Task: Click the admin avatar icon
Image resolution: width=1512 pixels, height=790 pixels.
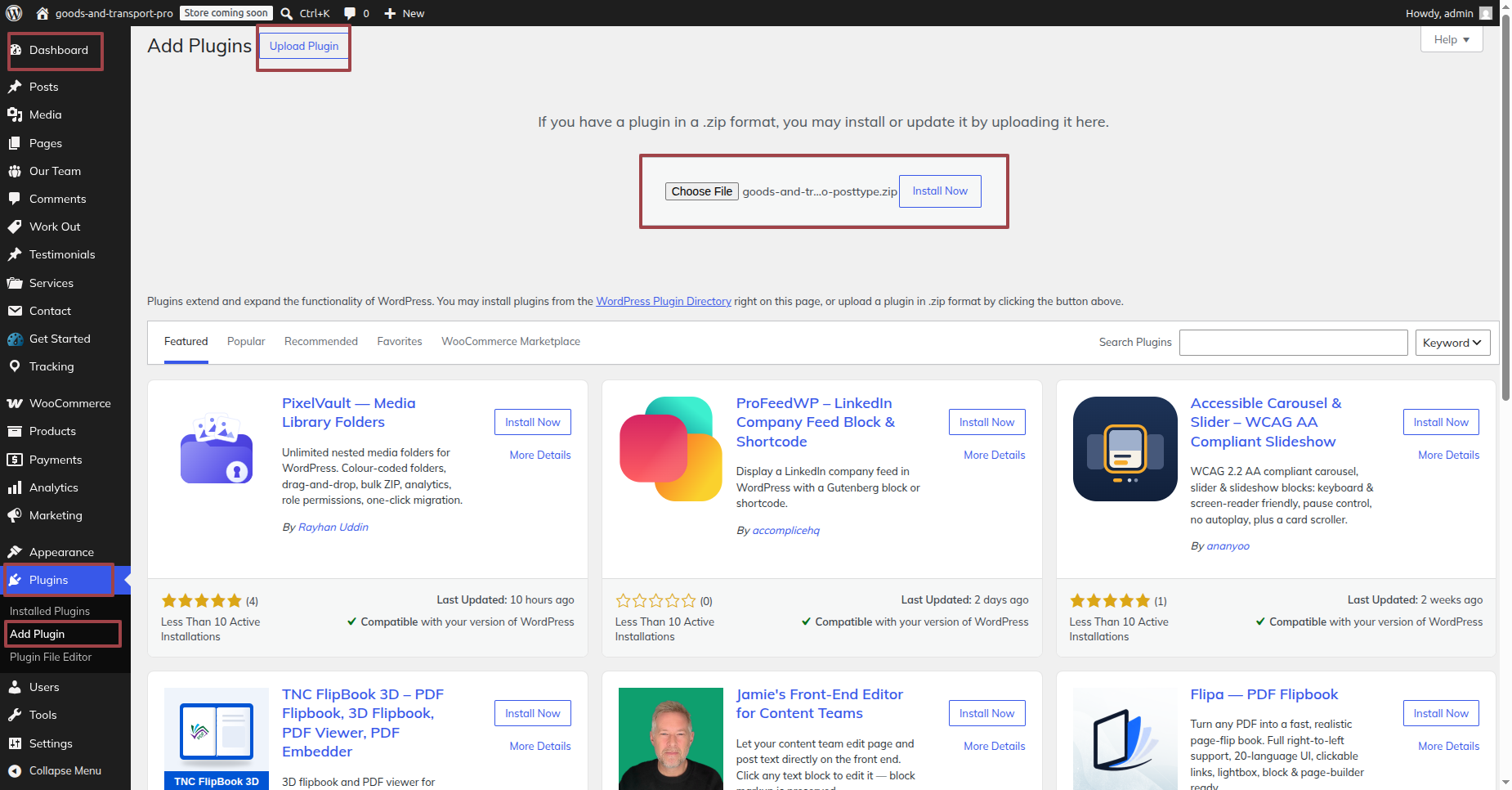Action: click(1486, 13)
